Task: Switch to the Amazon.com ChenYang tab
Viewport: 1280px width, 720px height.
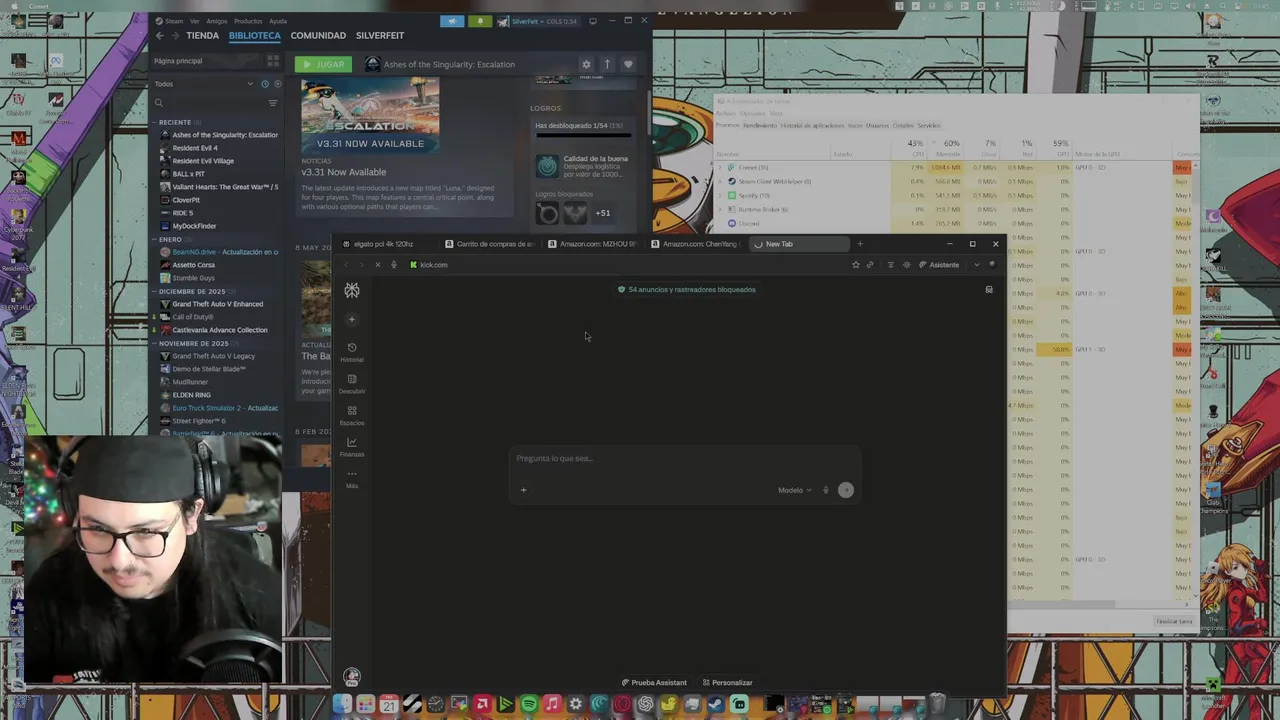Action: tap(696, 244)
